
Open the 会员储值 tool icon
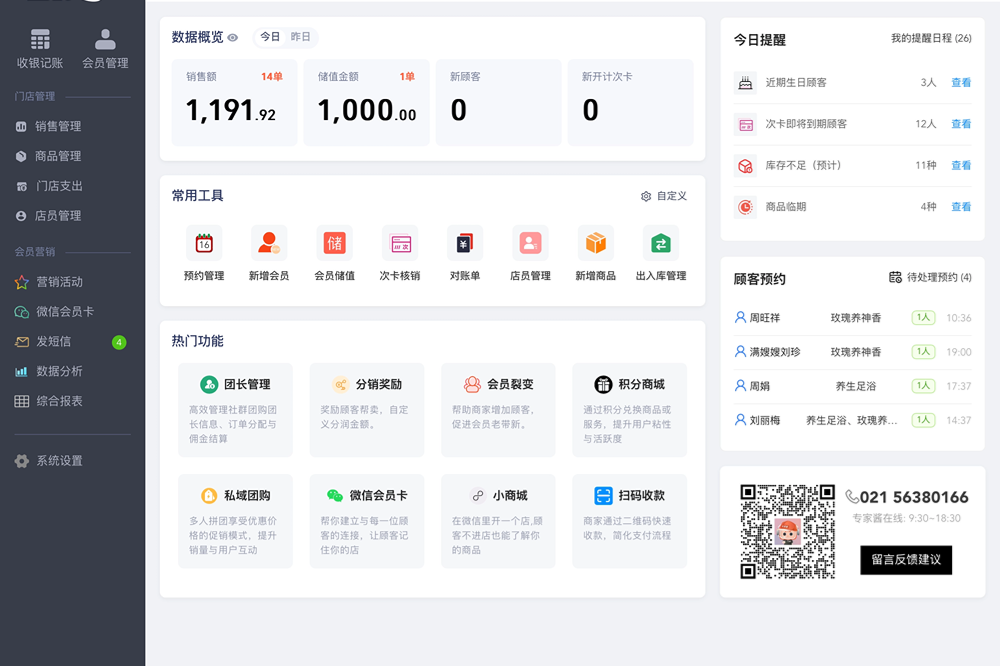335,243
